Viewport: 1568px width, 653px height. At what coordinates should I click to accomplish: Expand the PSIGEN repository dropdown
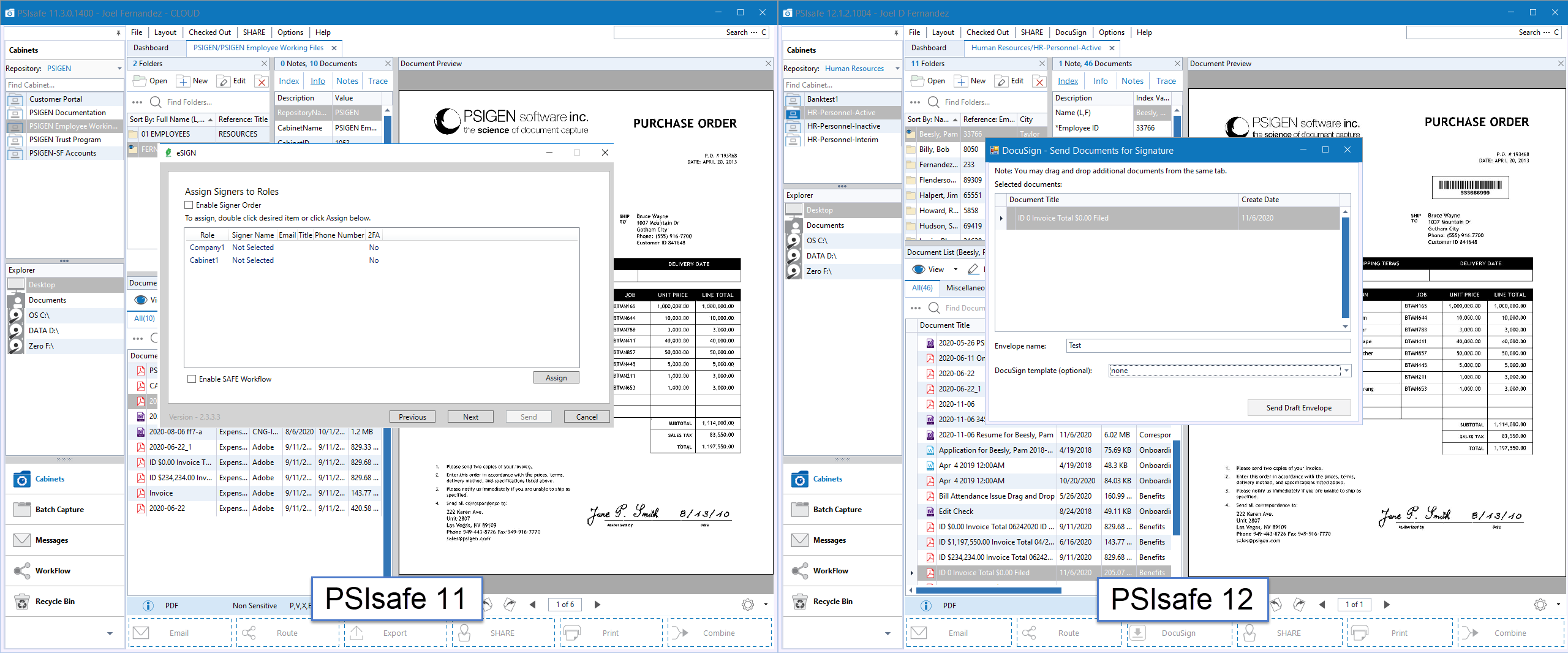tap(119, 69)
